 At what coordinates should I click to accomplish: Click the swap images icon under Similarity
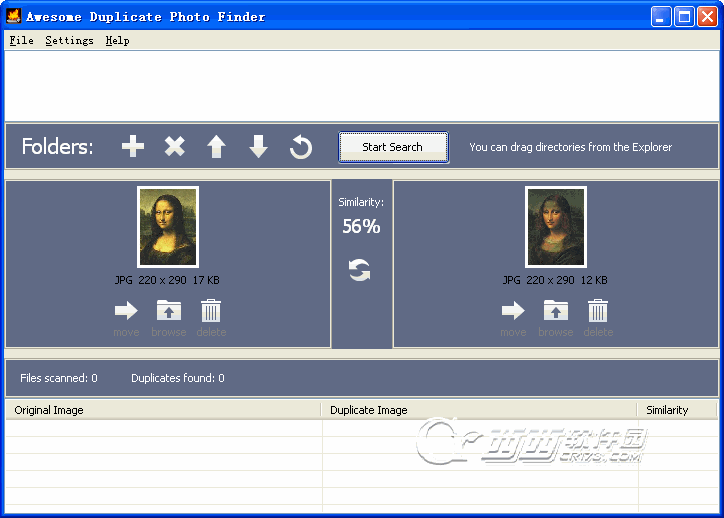360,270
